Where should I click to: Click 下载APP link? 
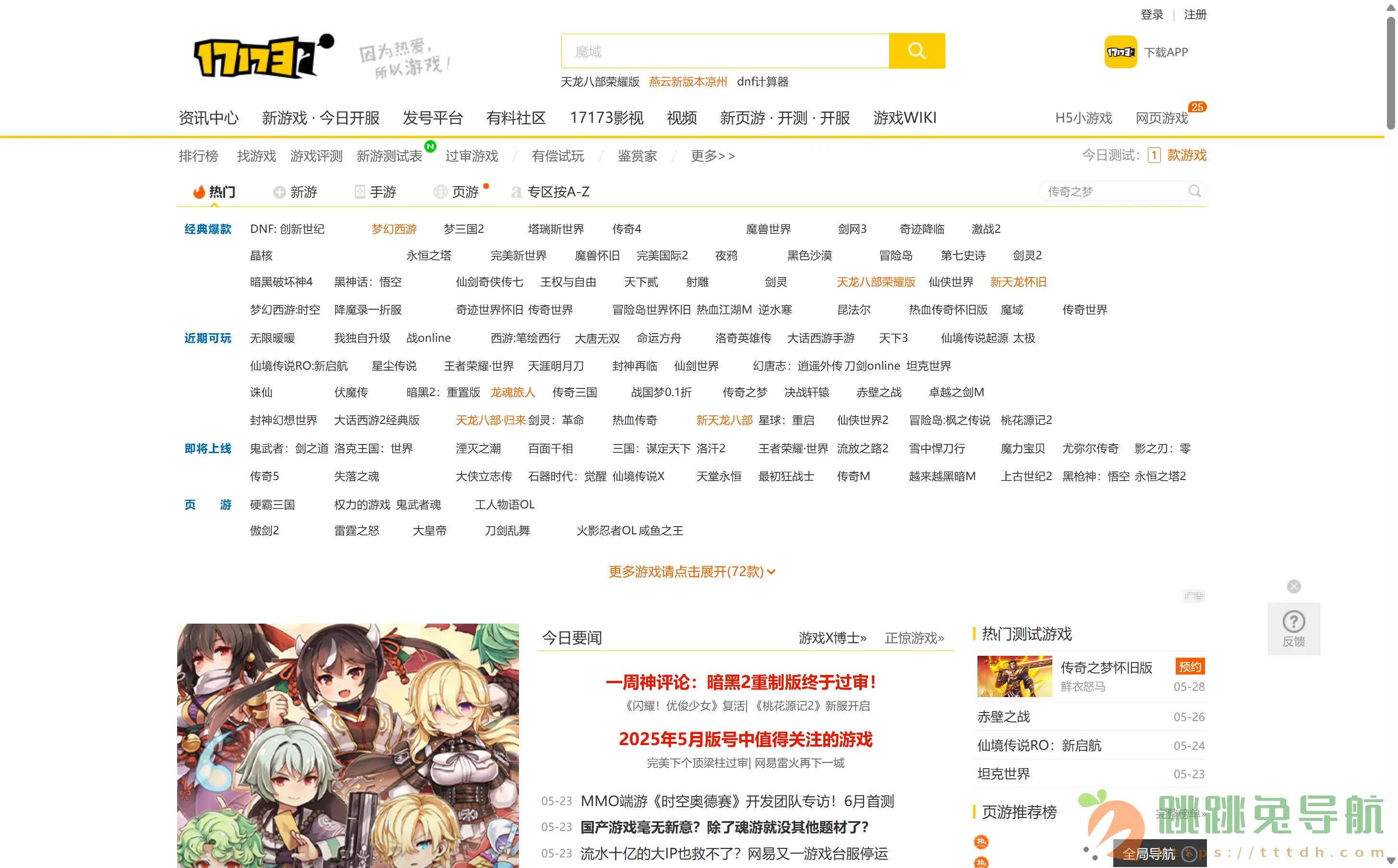click(1166, 52)
